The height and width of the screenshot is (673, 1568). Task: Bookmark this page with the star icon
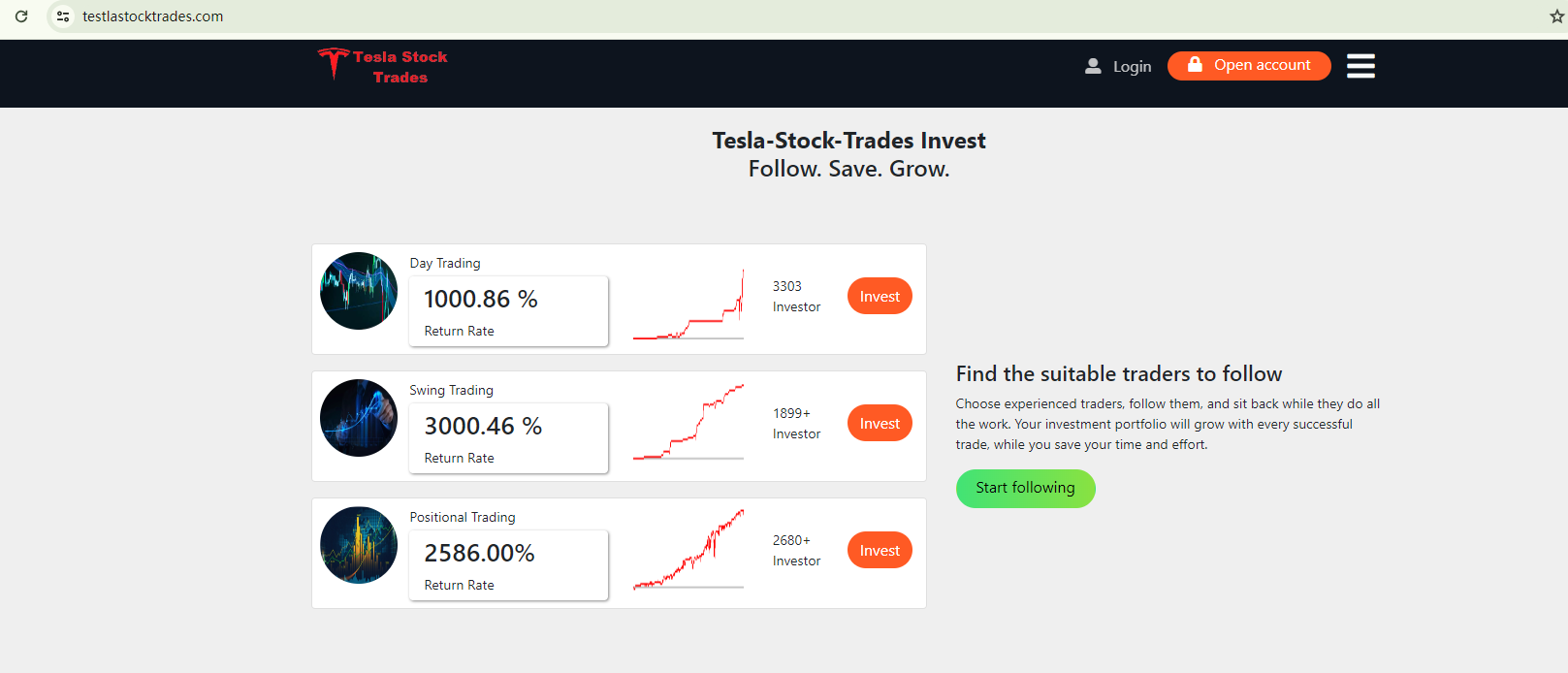coord(1556,16)
